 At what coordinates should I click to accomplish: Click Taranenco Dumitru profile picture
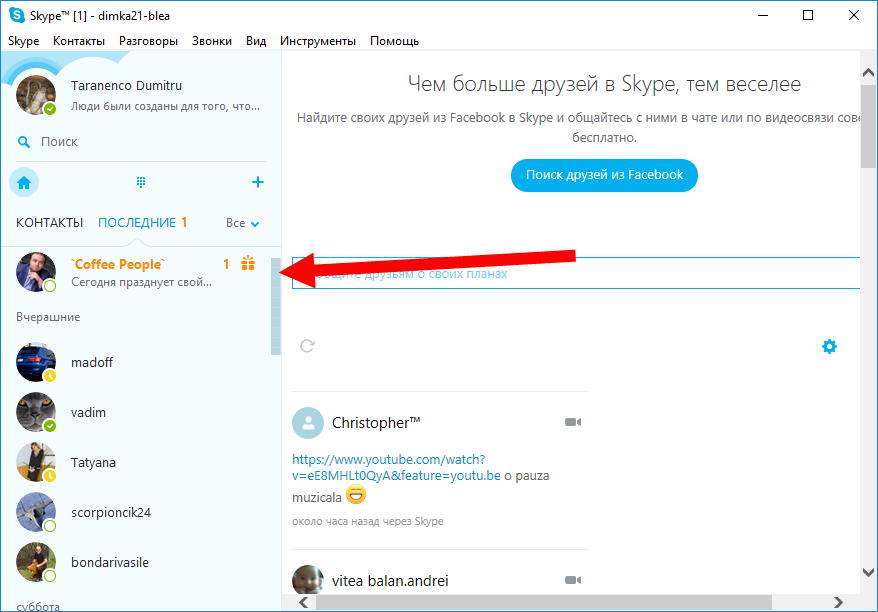(36, 95)
